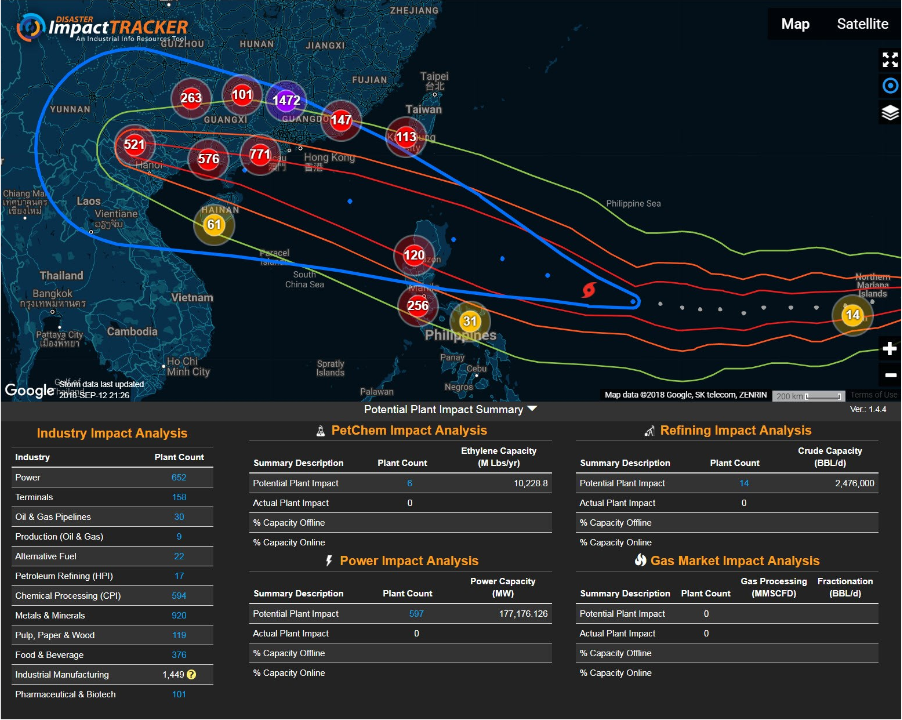902x720 pixels.
Task: Click Production (Oil & Gas) count 9
Action: click(179, 537)
